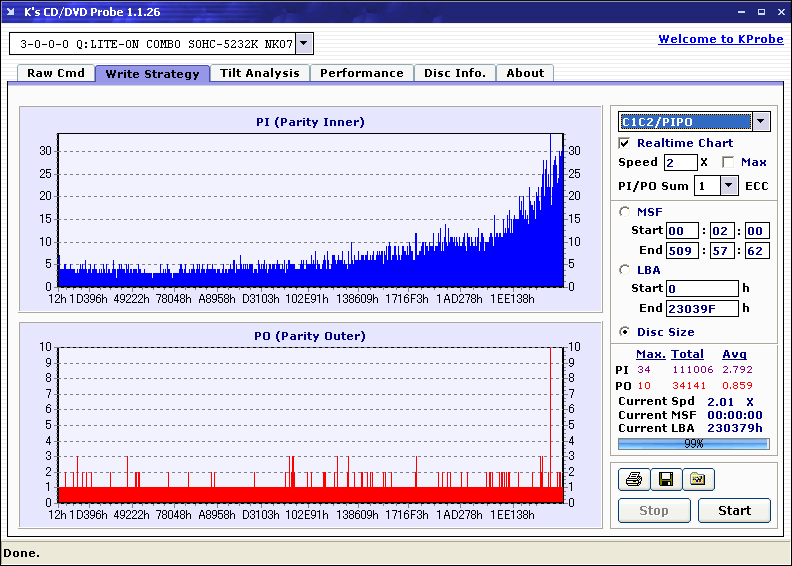Expand the C1C2/PIPO test type dropdown
This screenshot has height=566, width=792.
[760, 122]
